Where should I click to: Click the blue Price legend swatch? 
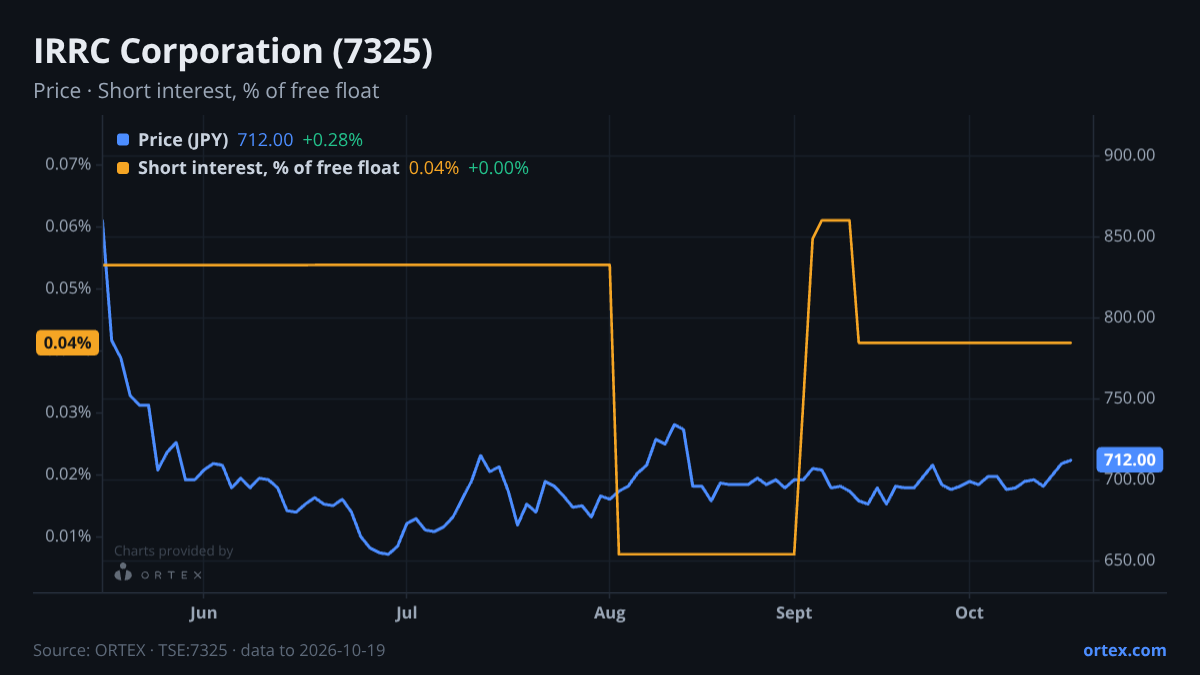pyautogui.click(x=123, y=140)
